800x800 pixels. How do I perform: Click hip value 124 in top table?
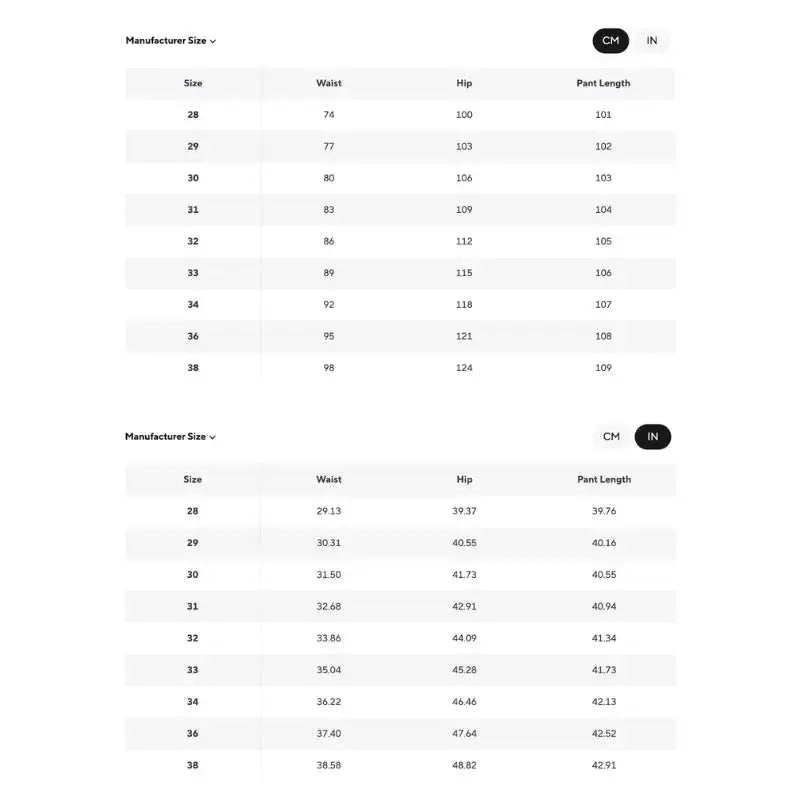pyautogui.click(x=464, y=368)
